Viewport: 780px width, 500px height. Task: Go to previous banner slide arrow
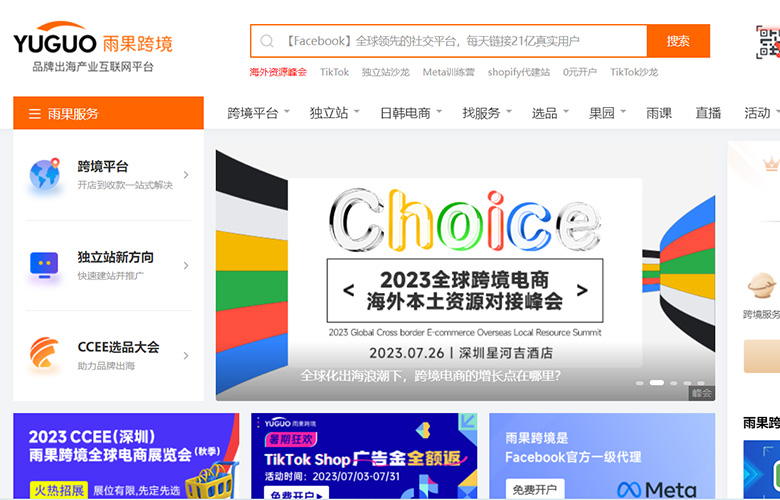click(349, 290)
